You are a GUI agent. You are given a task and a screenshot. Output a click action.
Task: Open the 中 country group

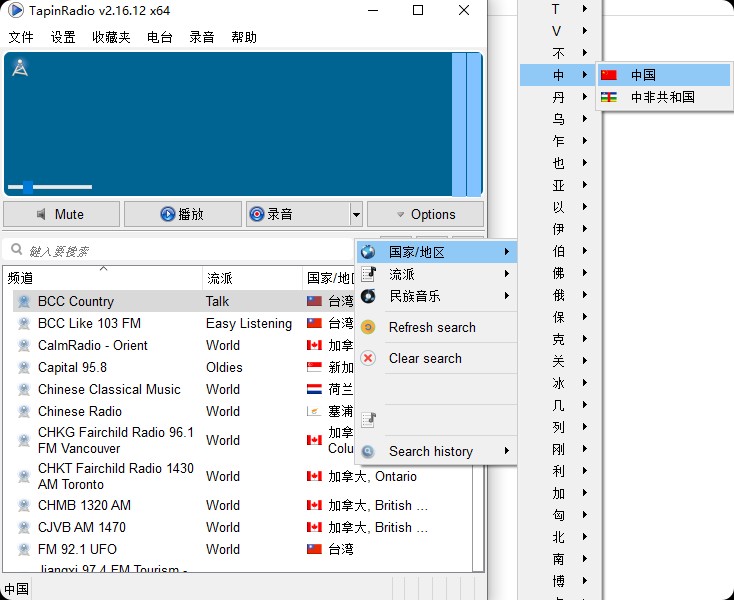pyautogui.click(x=560, y=75)
